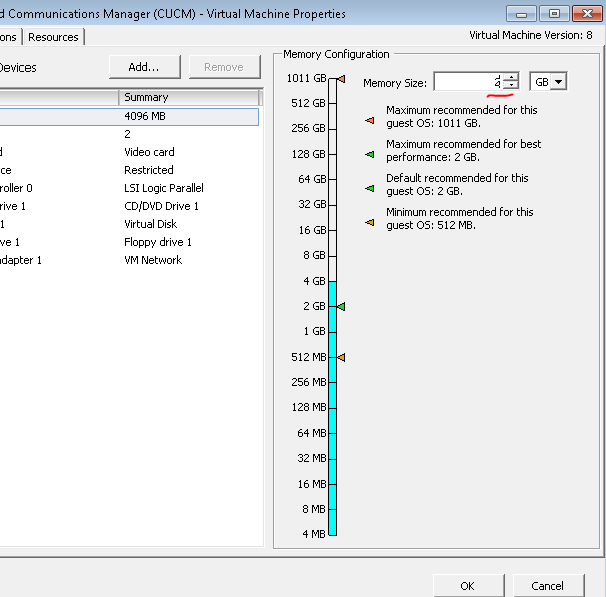Image resolution: width=606 pixels, height=597 pixels.
Task: Click the 4 GB label on memory scale
Action: [314, 281]
